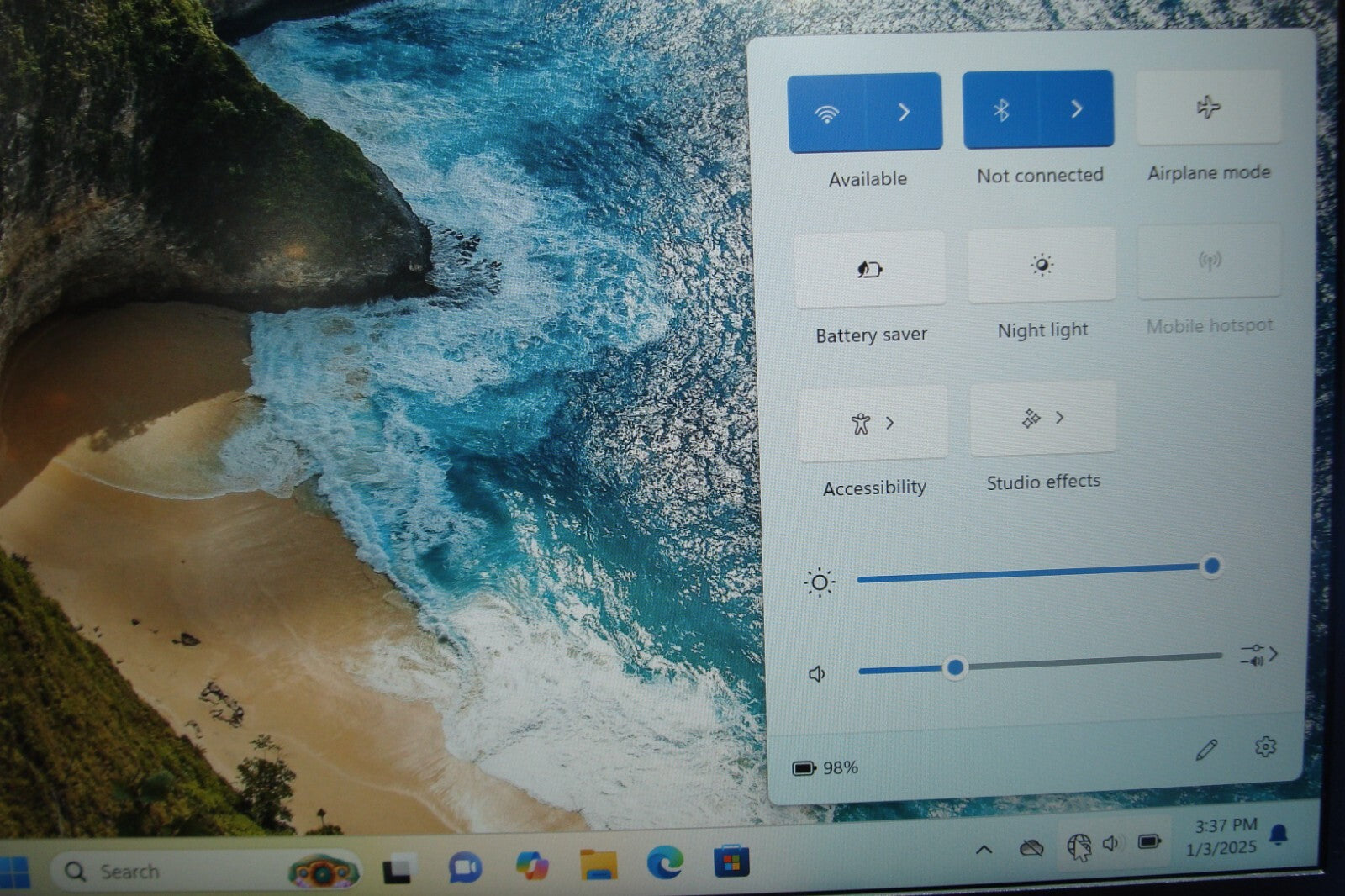Open Studio effects settings
1345x896 pixels.
tap(1042, 419)
